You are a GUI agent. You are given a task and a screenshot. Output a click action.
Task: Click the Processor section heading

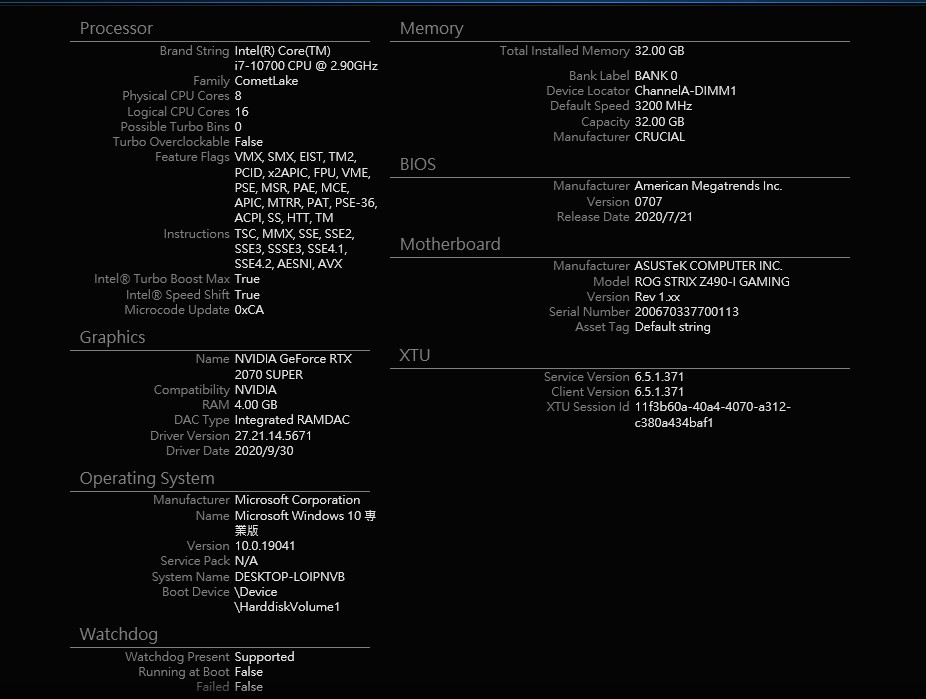point(116,28)
